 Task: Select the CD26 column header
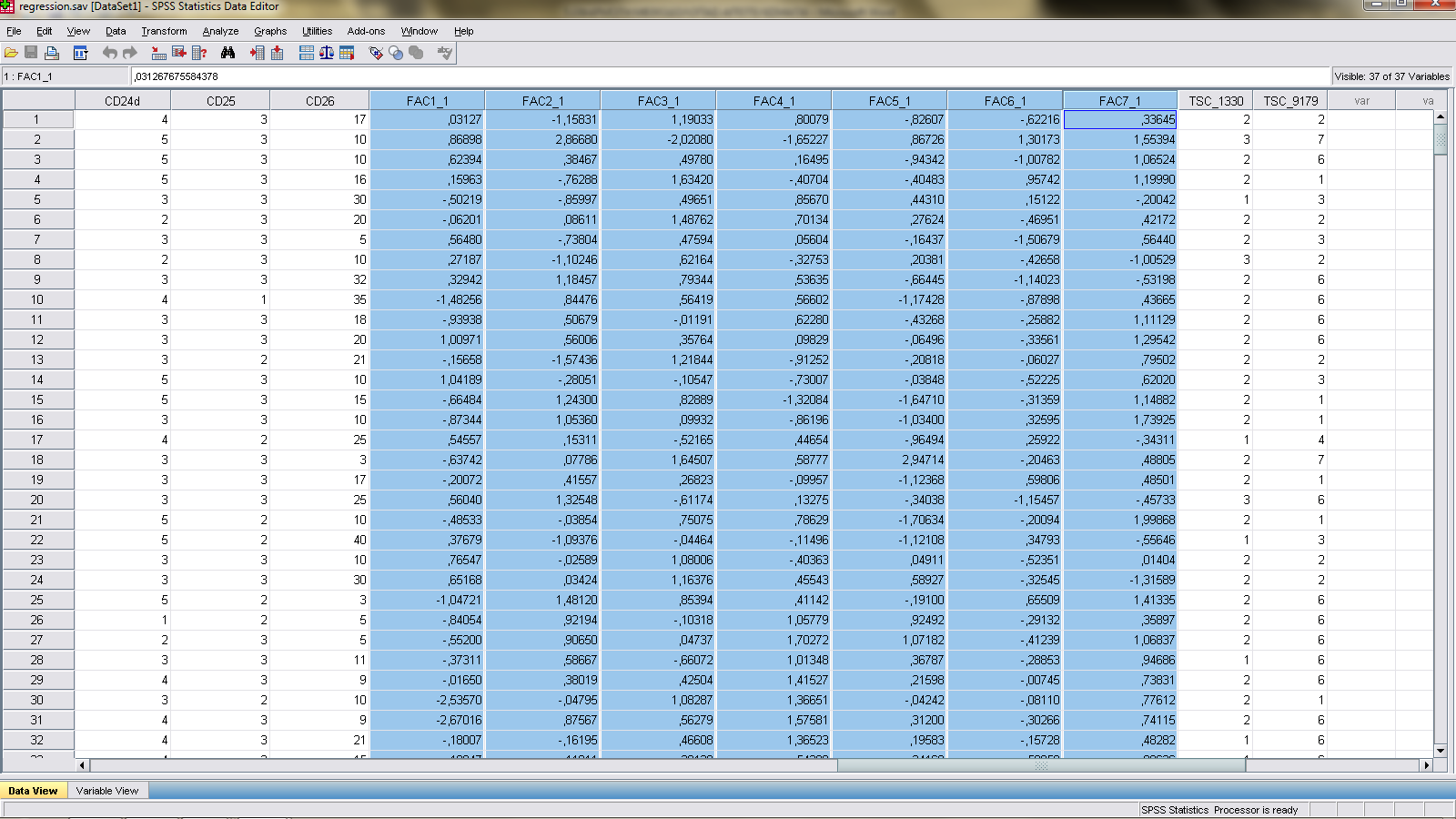(319, 101)
